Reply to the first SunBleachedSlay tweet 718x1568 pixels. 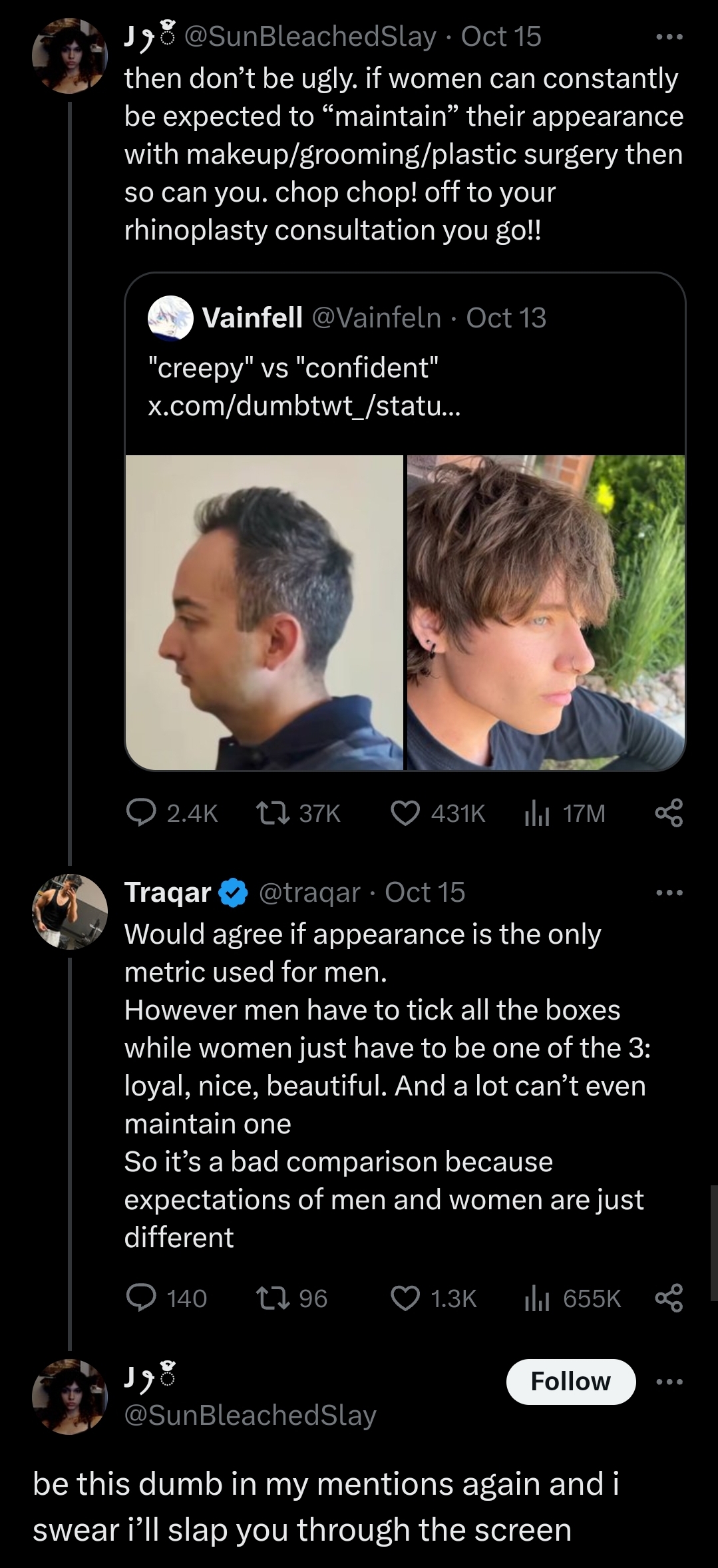141,813
